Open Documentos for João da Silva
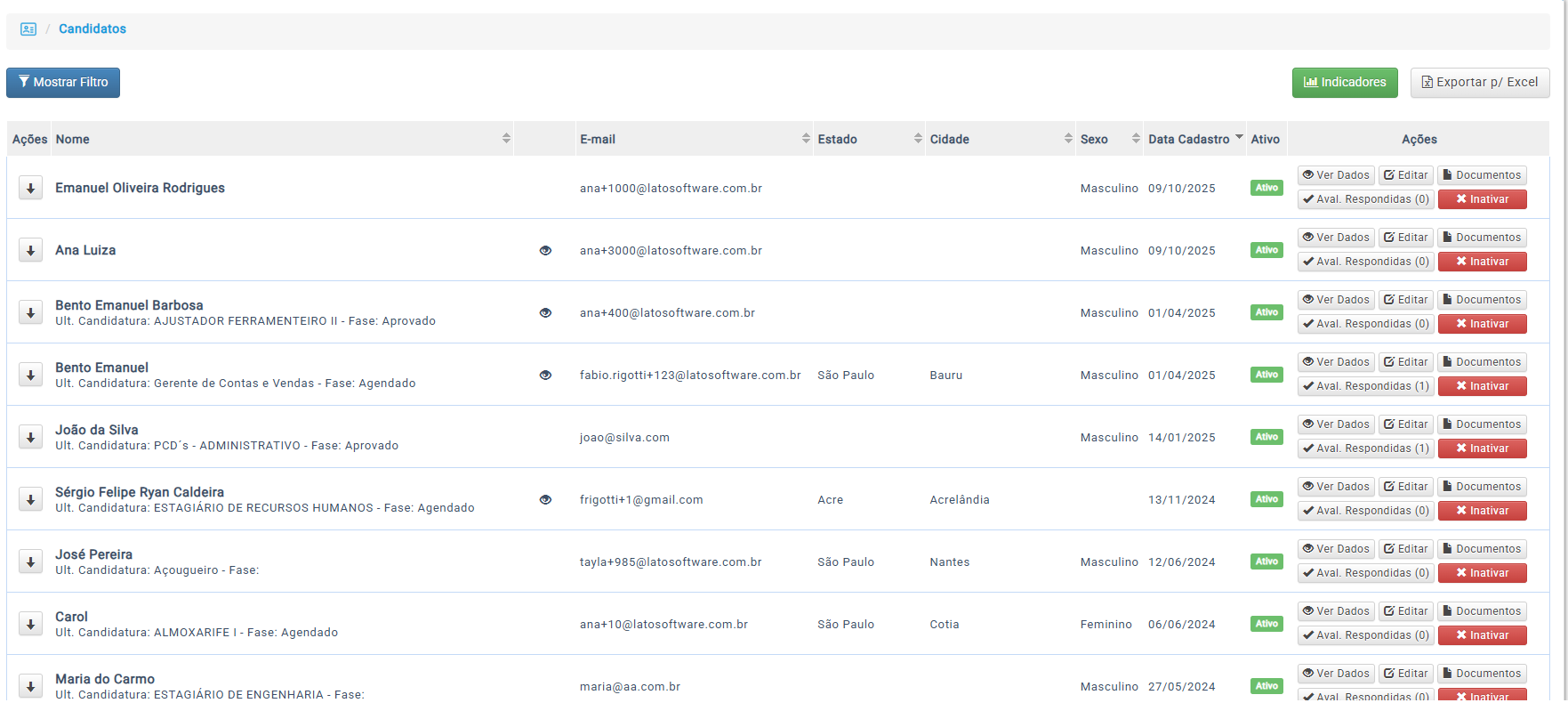Screen dimensions: 1568x711 point(1481,424)
